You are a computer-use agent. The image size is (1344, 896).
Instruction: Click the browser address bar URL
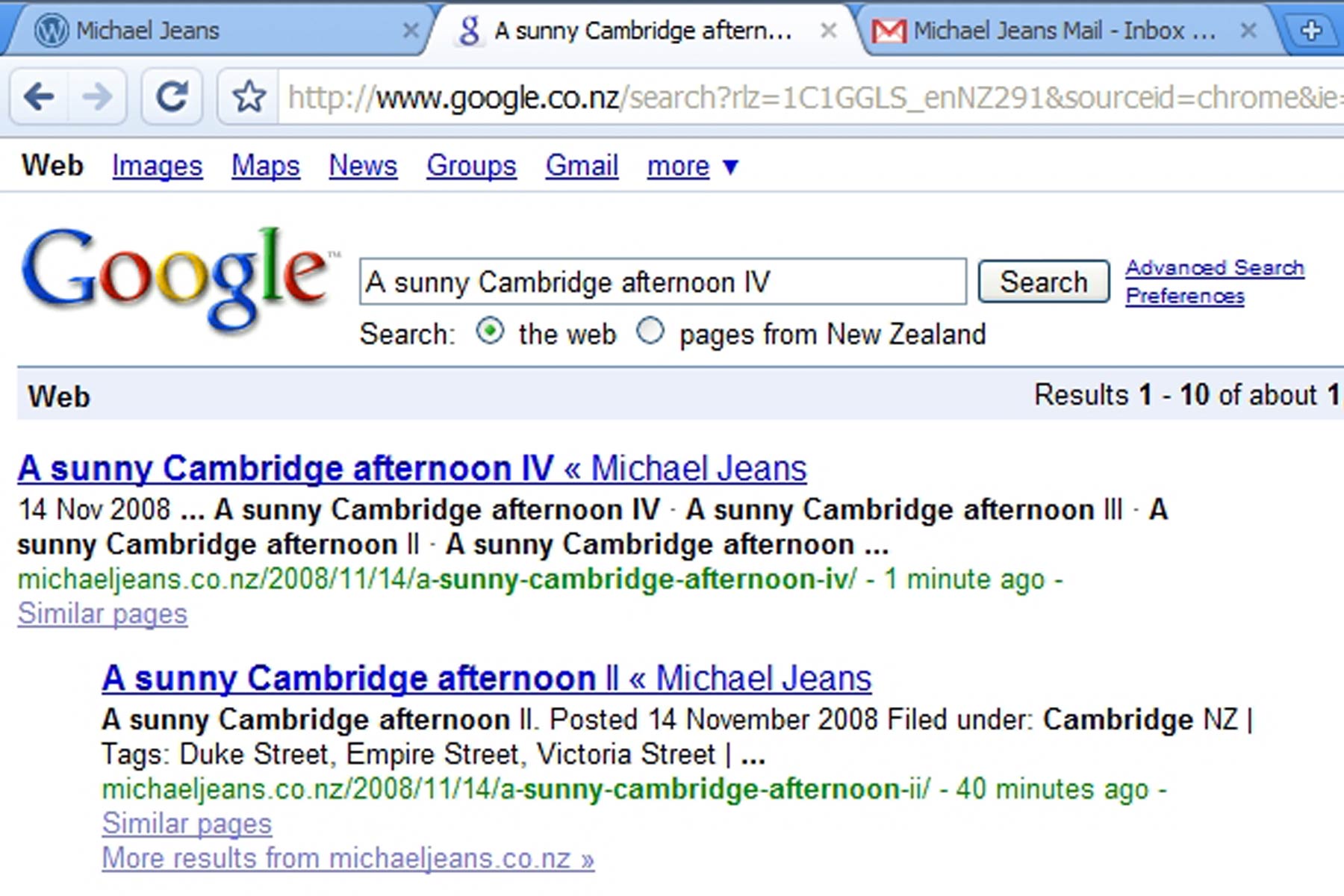806,98
